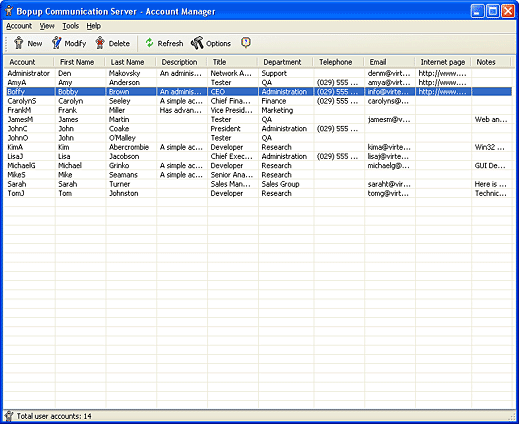Minimize the Account Manager window
519x424 pixels.
click(478, 11)
